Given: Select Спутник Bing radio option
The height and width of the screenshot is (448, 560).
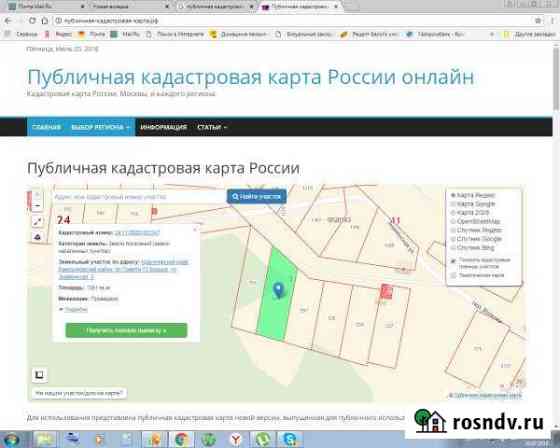Looking at the screenshot, I should coord(453,248).
